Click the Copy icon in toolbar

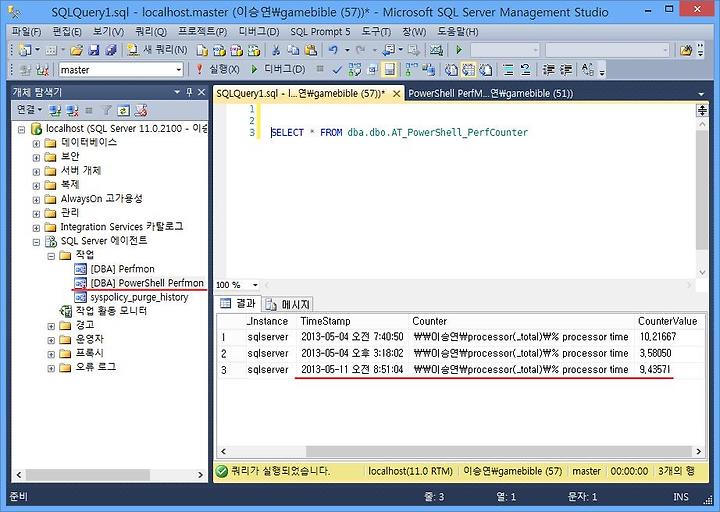(293, 50)
